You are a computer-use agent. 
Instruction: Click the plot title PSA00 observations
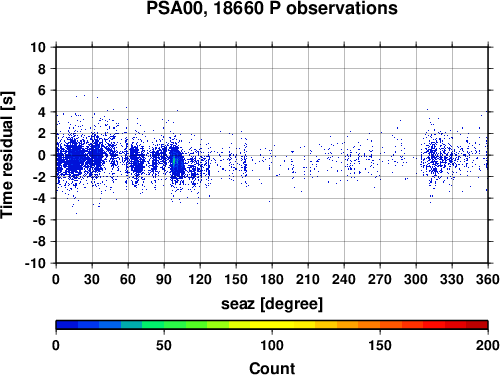coord(272,8)
